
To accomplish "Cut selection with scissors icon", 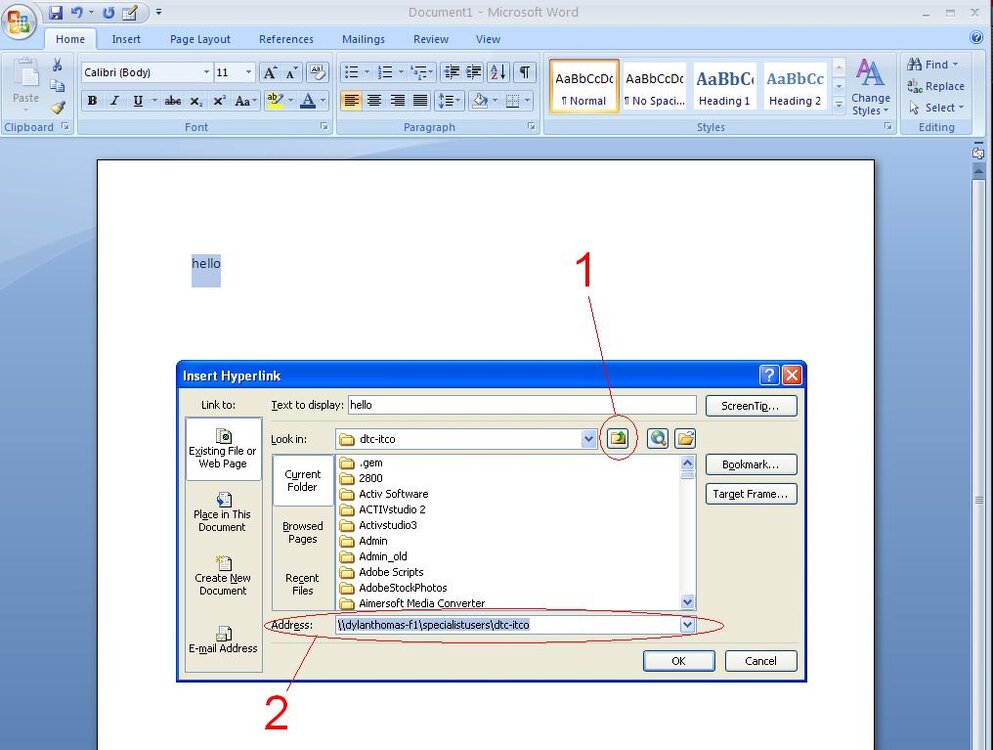I will pyautogui.click(x=57, y=65).
